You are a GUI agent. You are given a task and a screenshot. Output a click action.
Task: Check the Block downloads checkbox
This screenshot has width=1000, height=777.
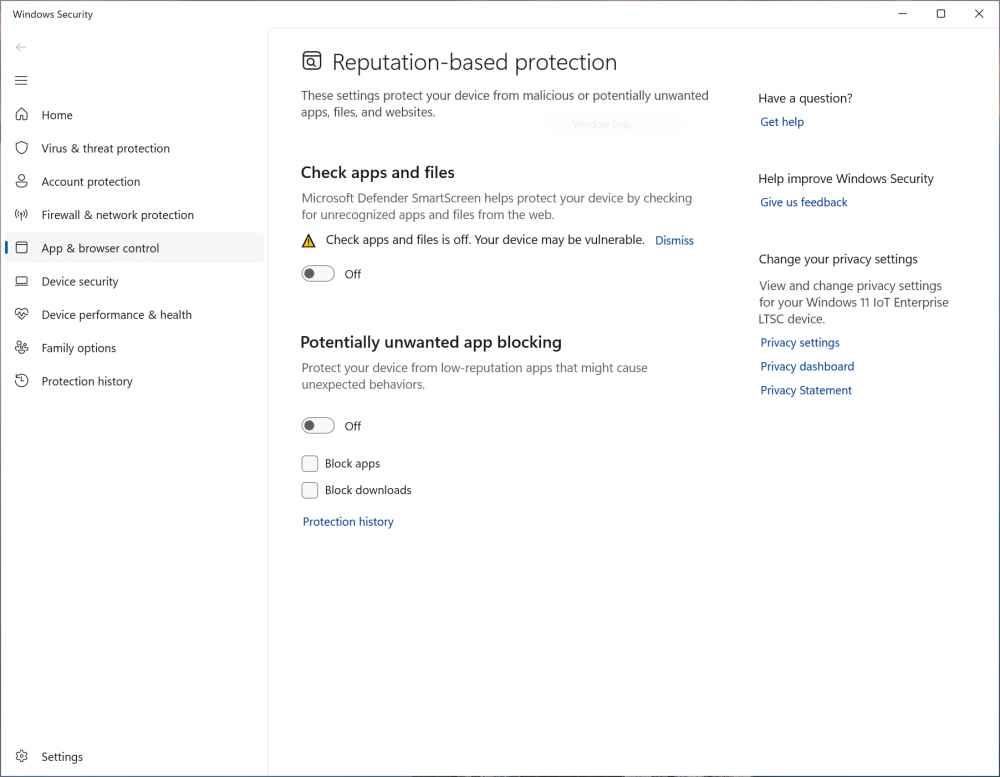tap(310, 490)
